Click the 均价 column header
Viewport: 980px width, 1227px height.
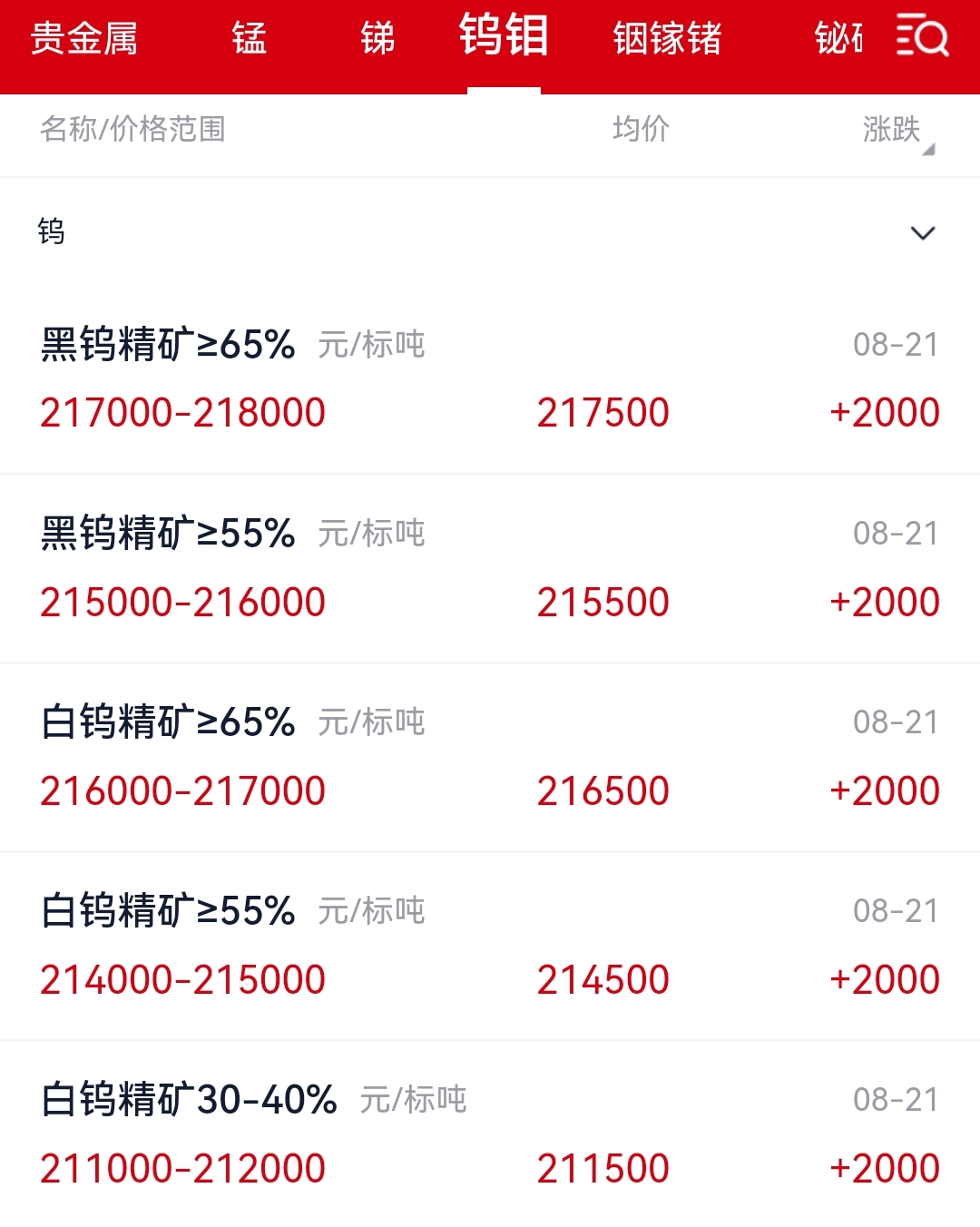coord(641,129)
